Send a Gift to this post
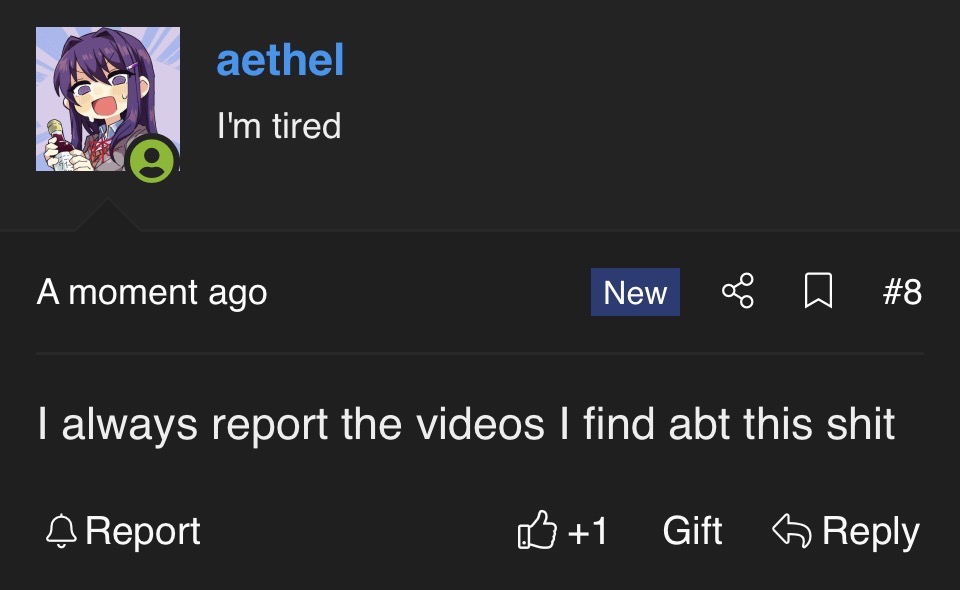This screenshot has width=960, height=590. pos(692,530)
